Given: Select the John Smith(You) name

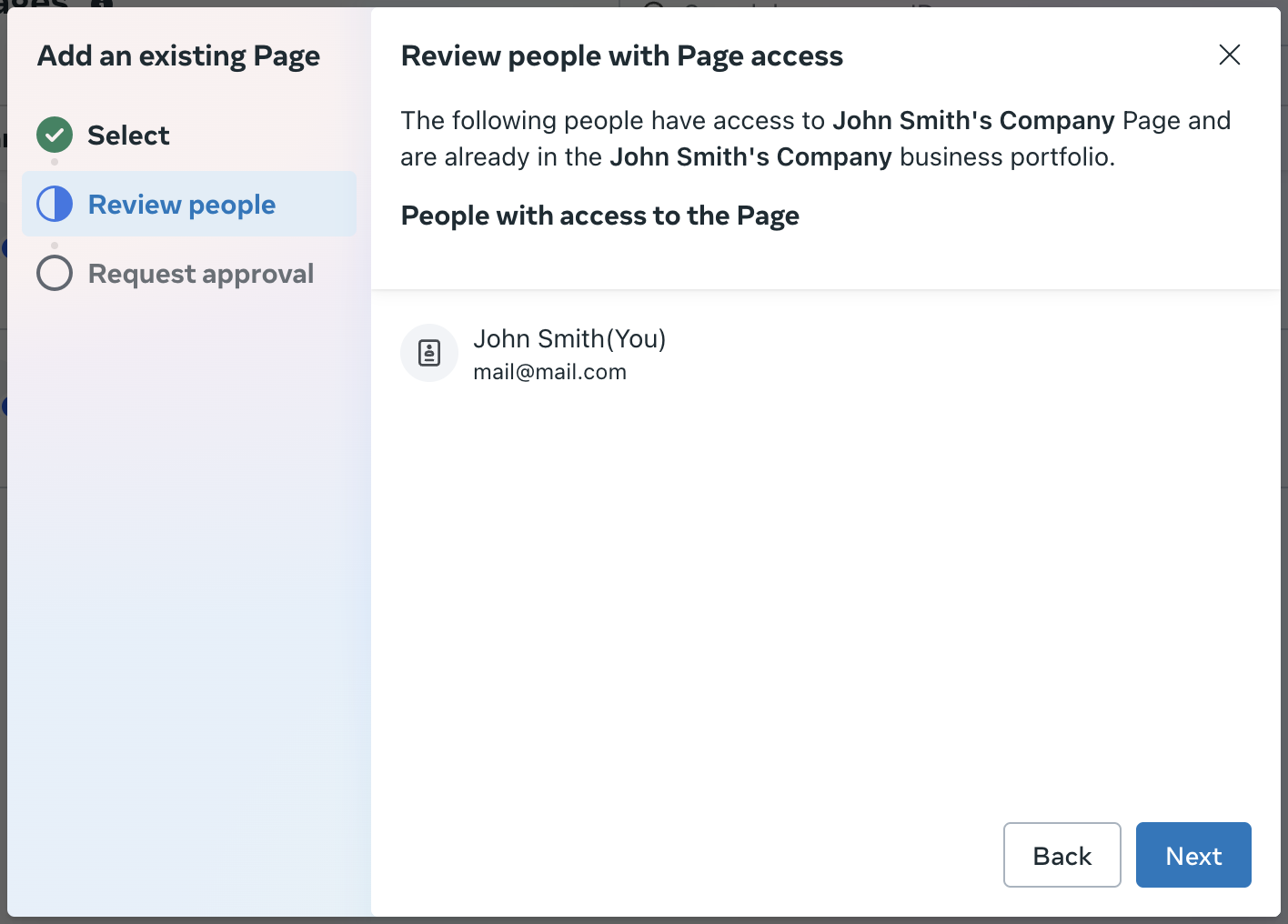Looking at the screenshot, I should pos(569,339).
